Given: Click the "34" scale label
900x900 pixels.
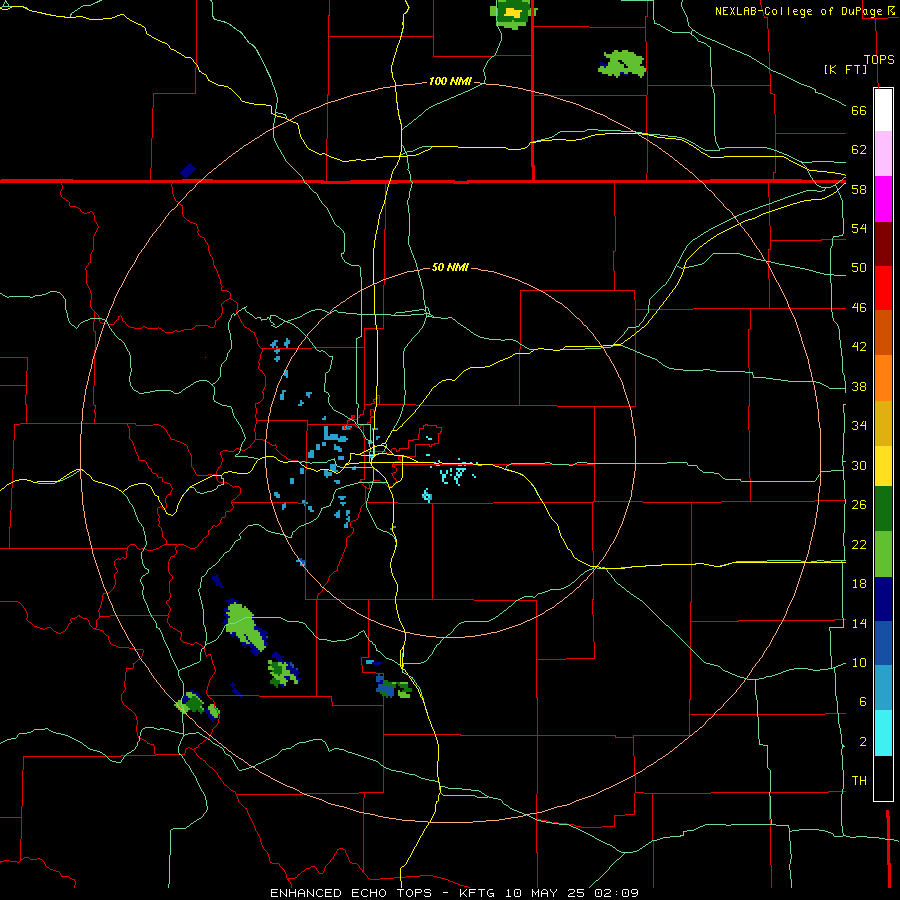Looking at the screenshot, I should point(859,425).
